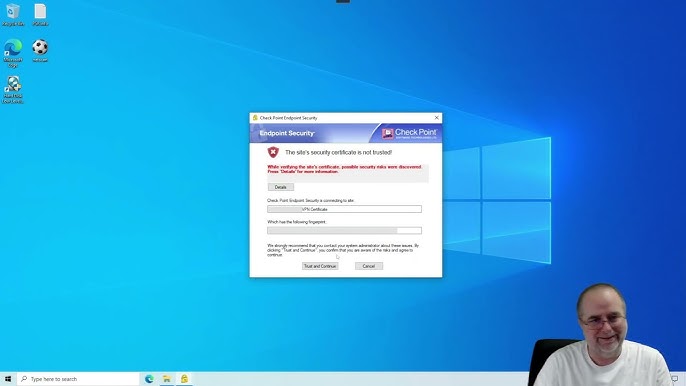Cancel the certificate trust dialog
The image size is (686, 386).
tap(369, 266)
